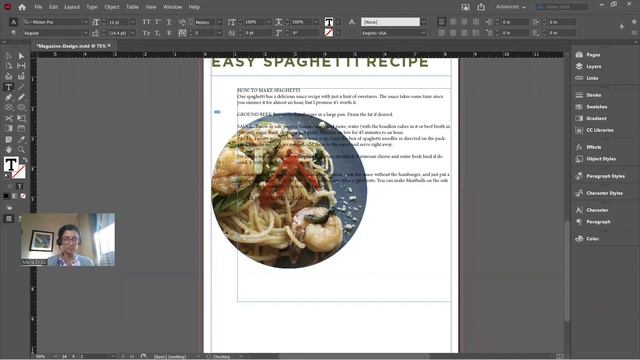Select the Rectangle Frame tool

9,108
